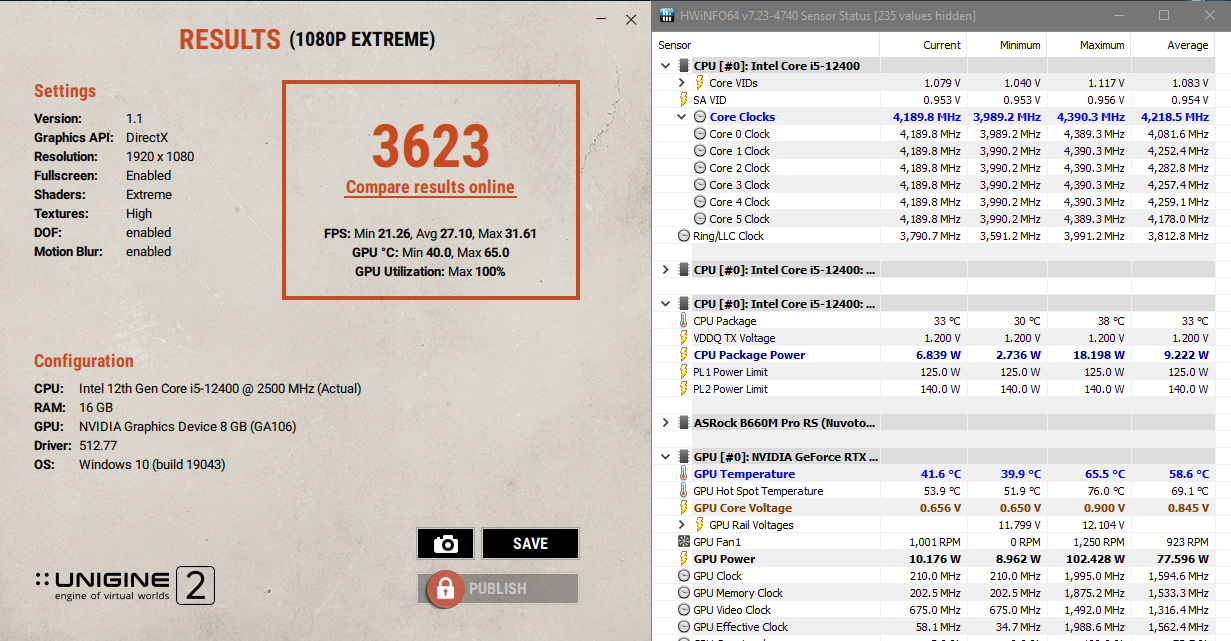Click the HWiNFO64 title bar icon

(x=665, y=16)
